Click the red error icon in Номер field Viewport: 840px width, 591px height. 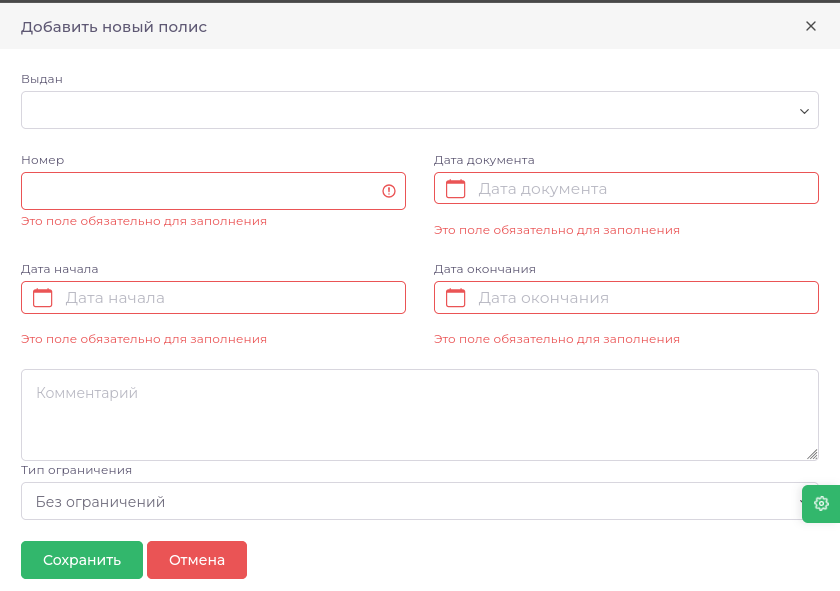pyautogui.click(x=389, y=191)
